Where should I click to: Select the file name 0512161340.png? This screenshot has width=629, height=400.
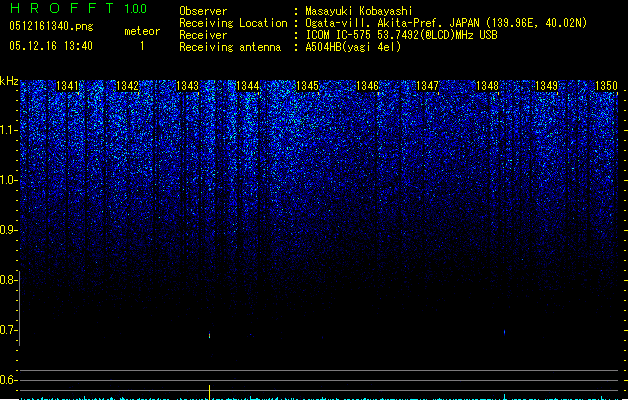coord(51,26)
